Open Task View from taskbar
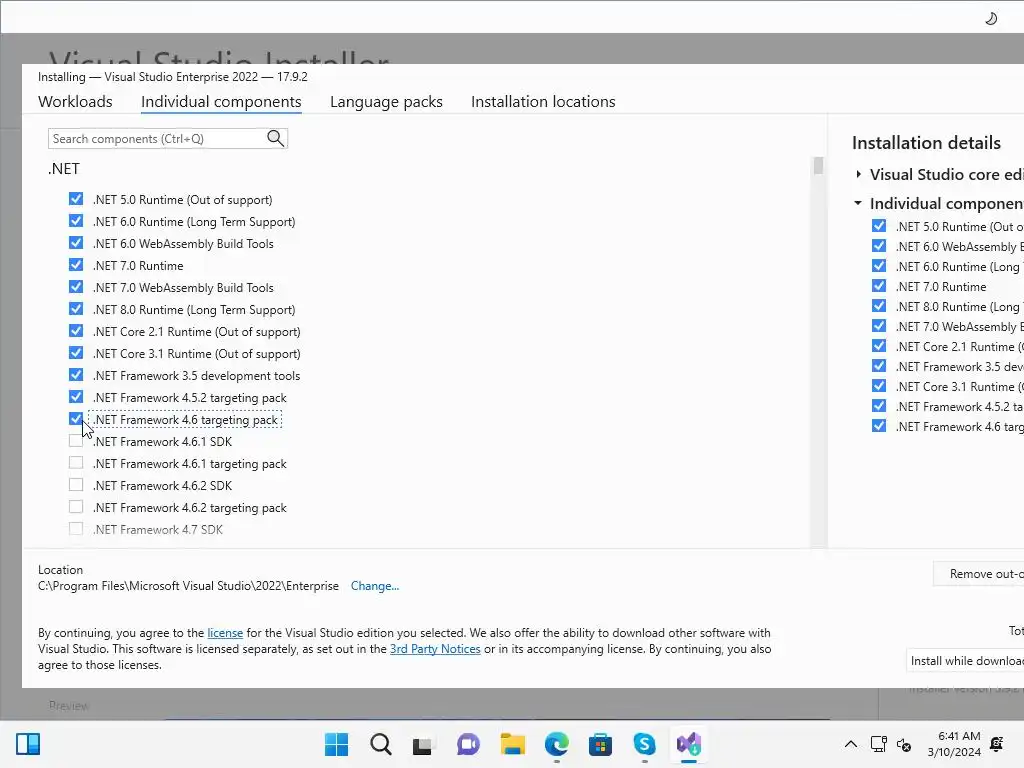Screen dimensions: 1024x768 pyautogui.click(x=423, y=744)
